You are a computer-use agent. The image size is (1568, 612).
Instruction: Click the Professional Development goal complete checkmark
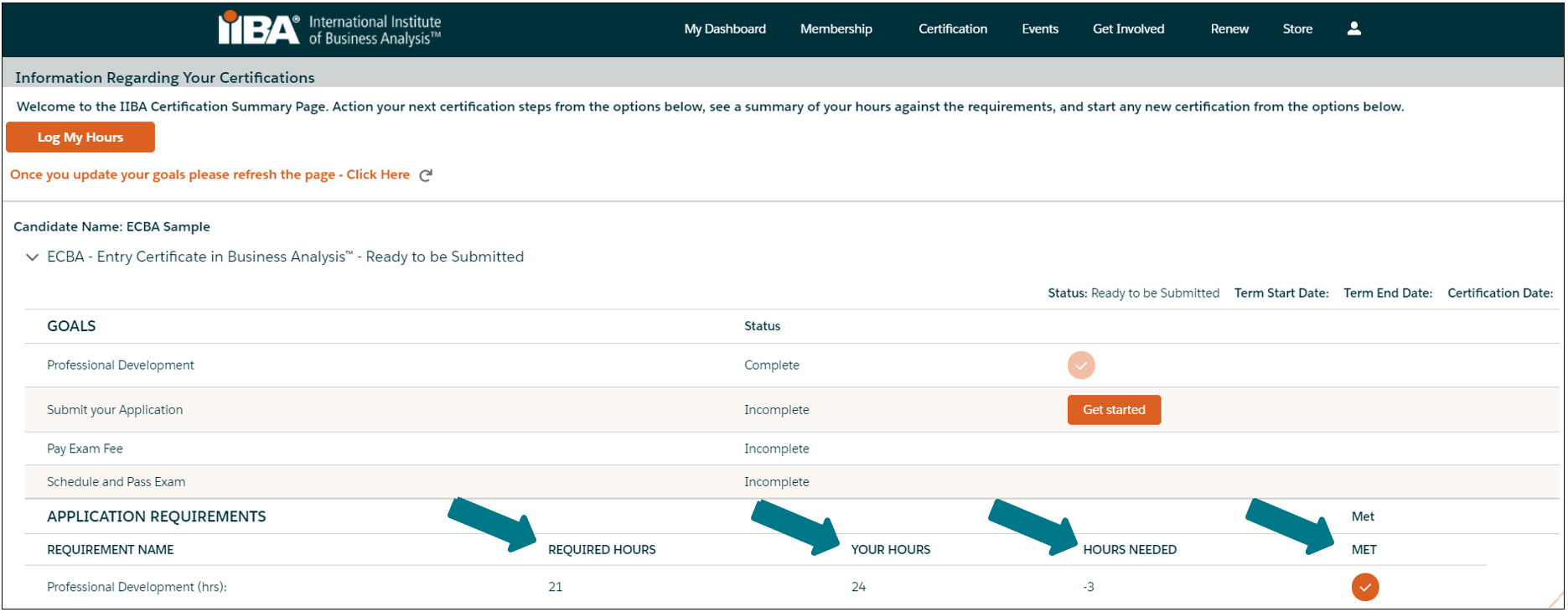click(1081, 366)
